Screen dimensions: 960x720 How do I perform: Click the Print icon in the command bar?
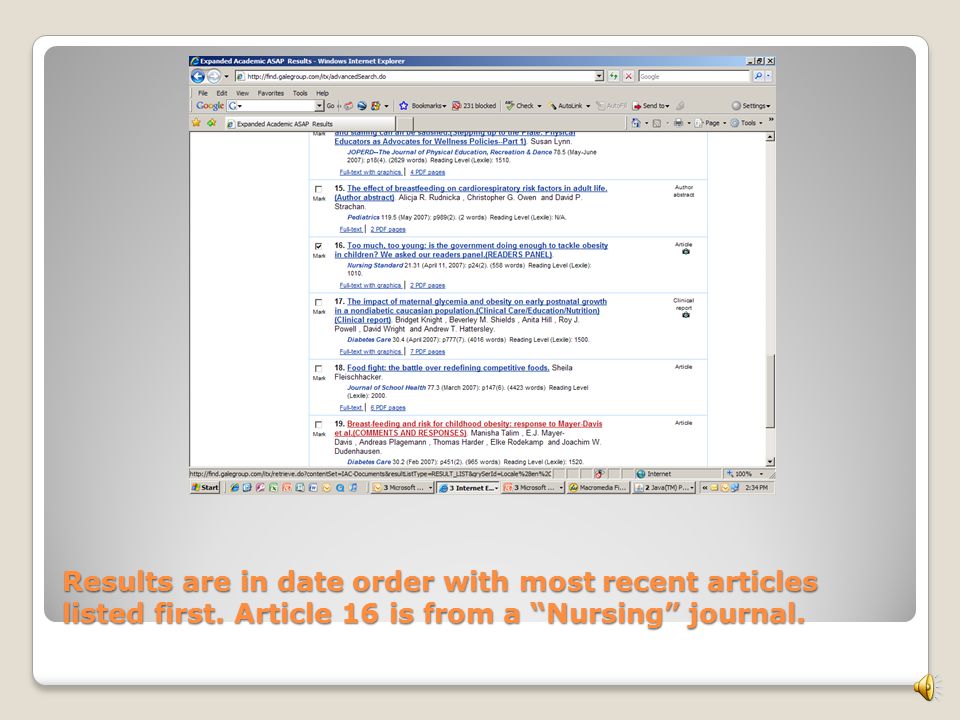click(x=678, y=123)
